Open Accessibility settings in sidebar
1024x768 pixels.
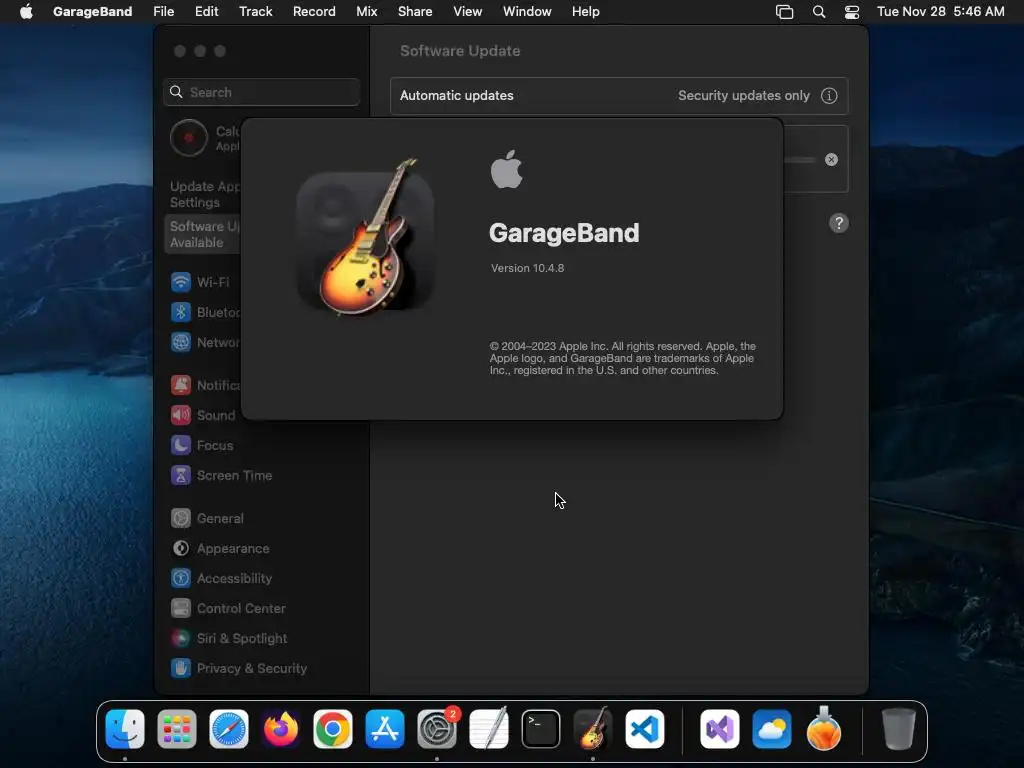pyautogui.click(x=222, y=579)
